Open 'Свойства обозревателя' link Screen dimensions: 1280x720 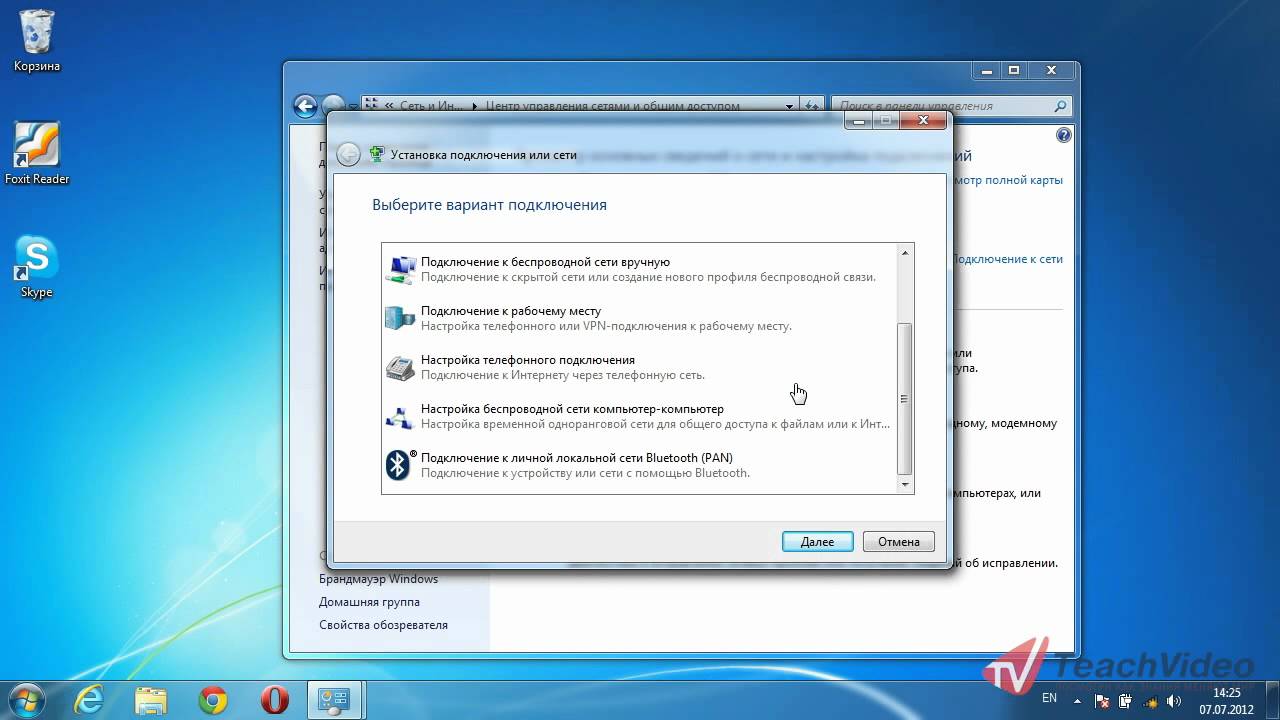click(x=383, y=625)
